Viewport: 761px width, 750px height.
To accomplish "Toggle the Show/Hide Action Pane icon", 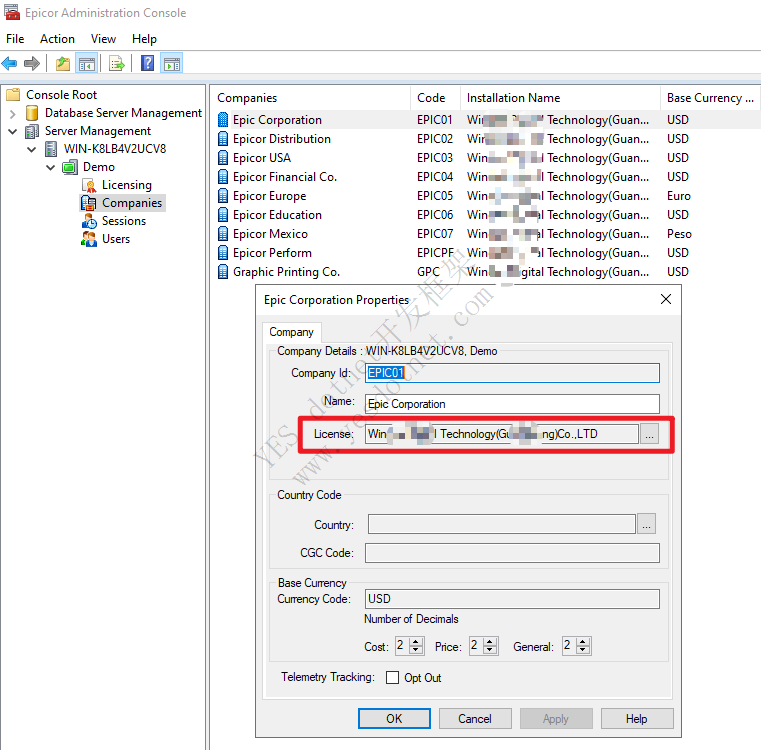I will coord(171,64).
